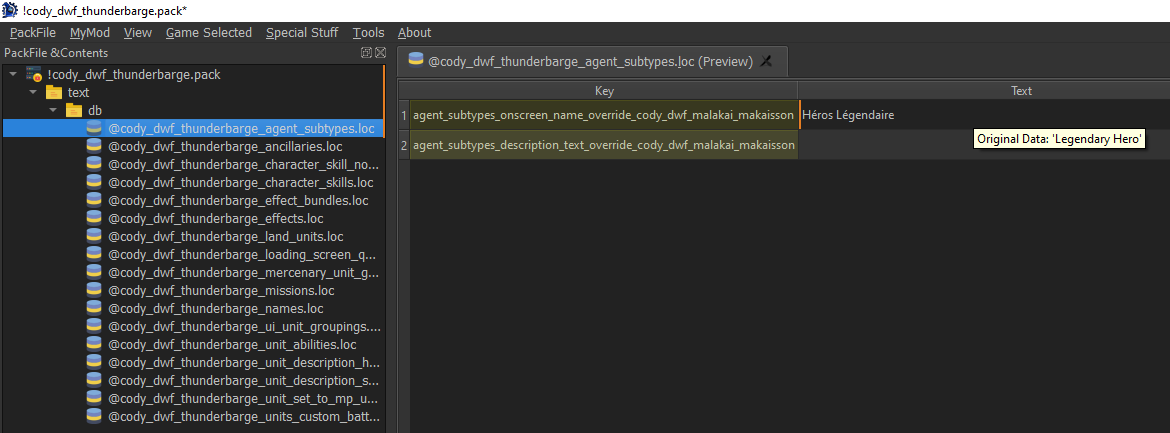Click the database icon of land_units.loc
The height and width of the screenshot is (433, 1170).
[x=93, y=237]
